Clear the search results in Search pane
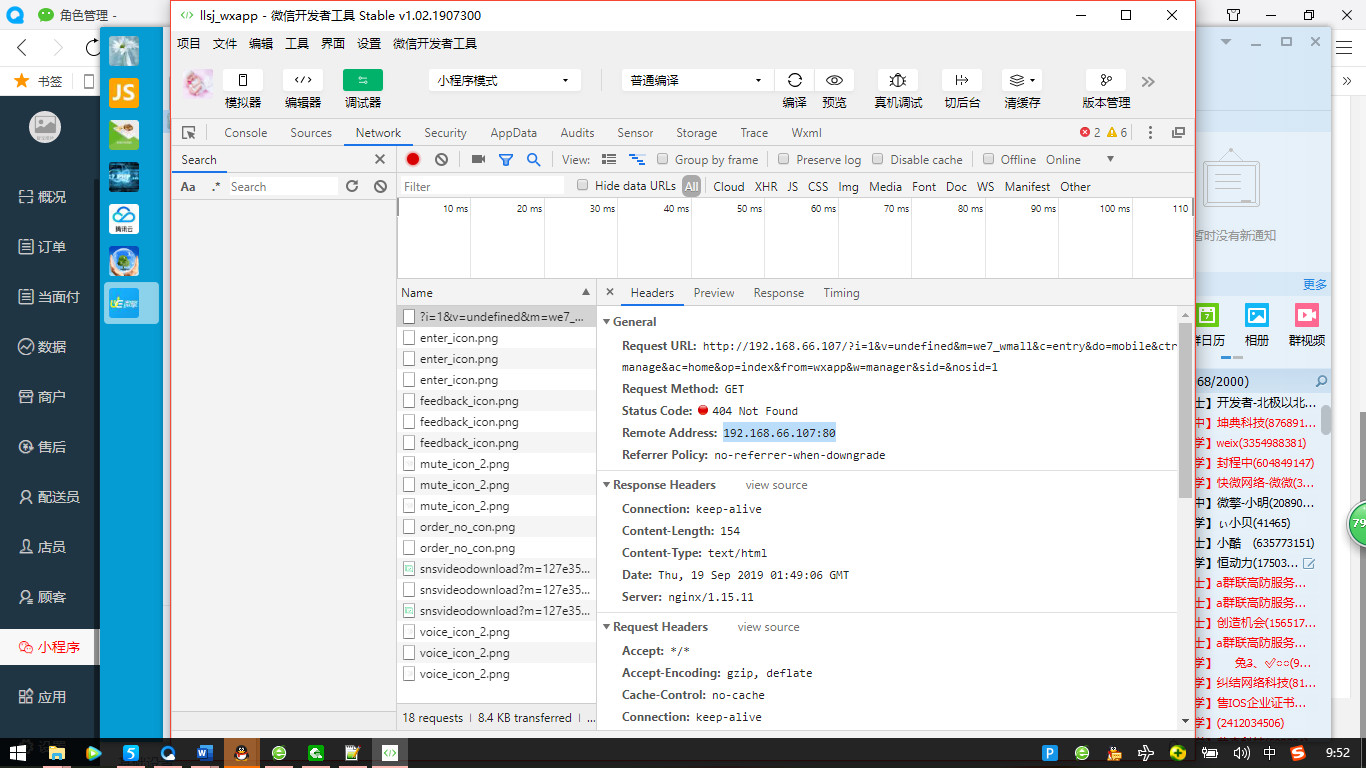 point(380,186)
